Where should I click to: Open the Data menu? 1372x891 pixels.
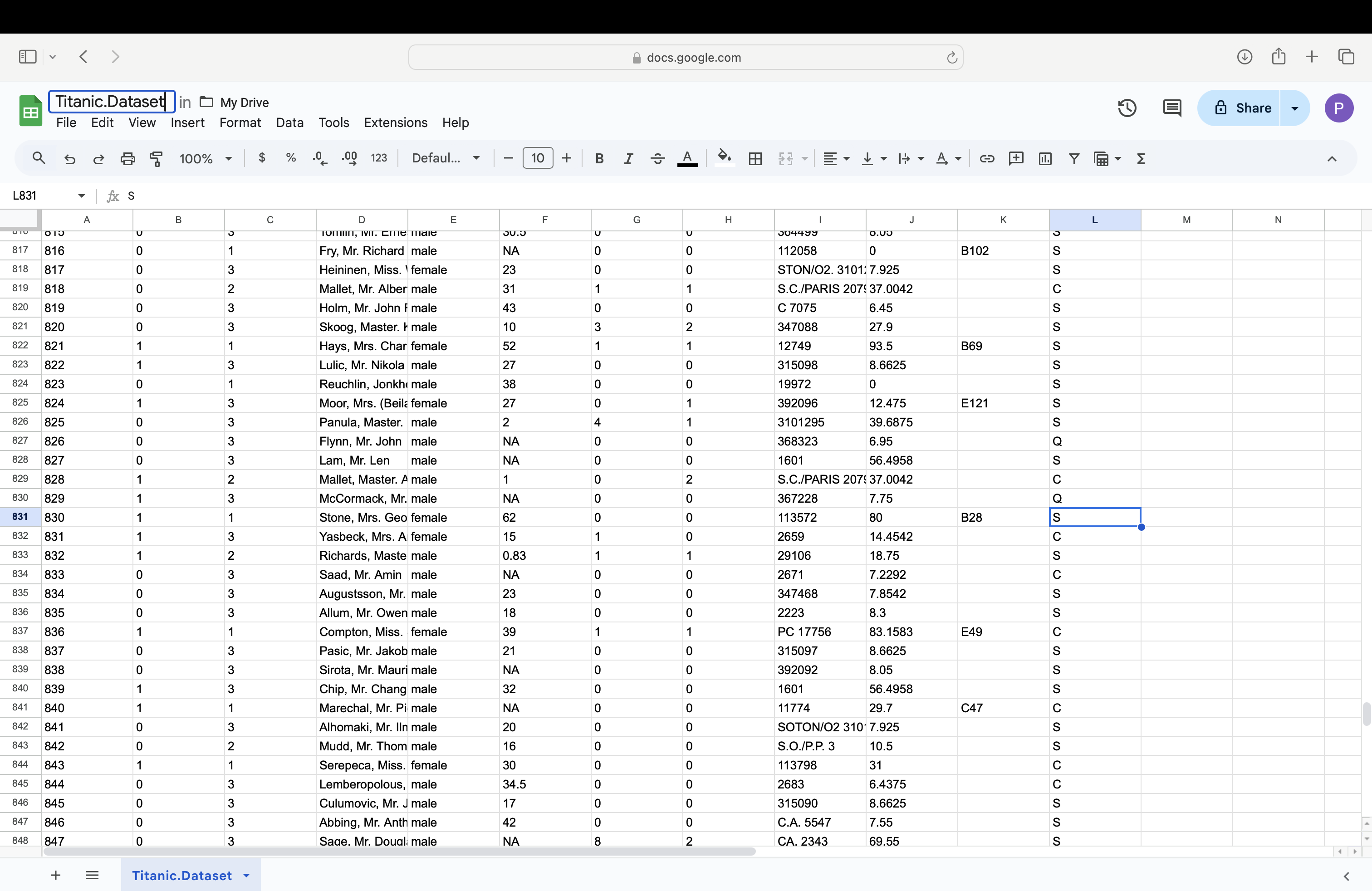289,122
